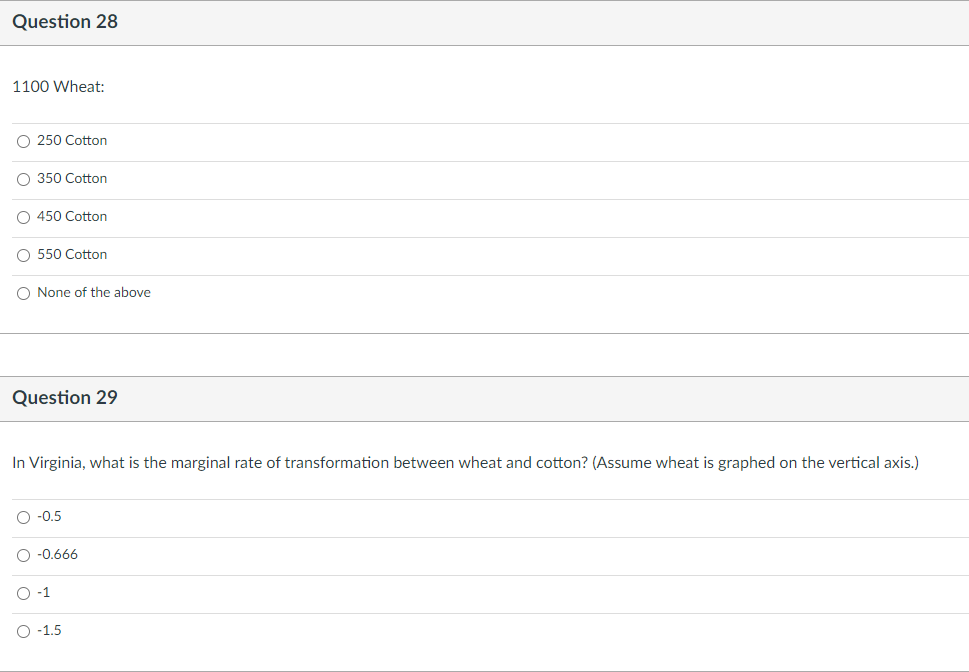Click the 550 Cotton answer label
This screenshot has width=969, height=672.
(71, 255)
